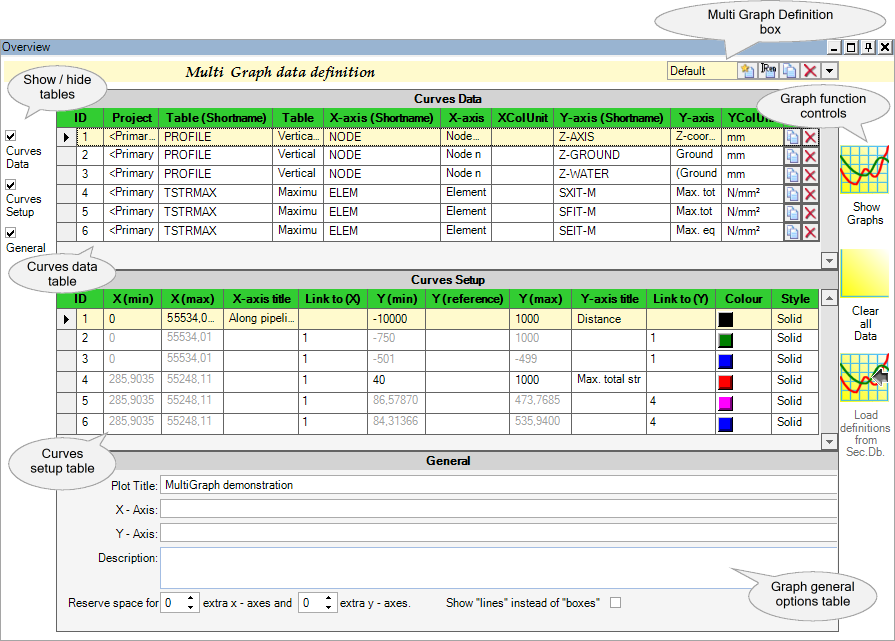Copy curve row with SEIT-M
895x641 pixels.
(x=792, y=231)
